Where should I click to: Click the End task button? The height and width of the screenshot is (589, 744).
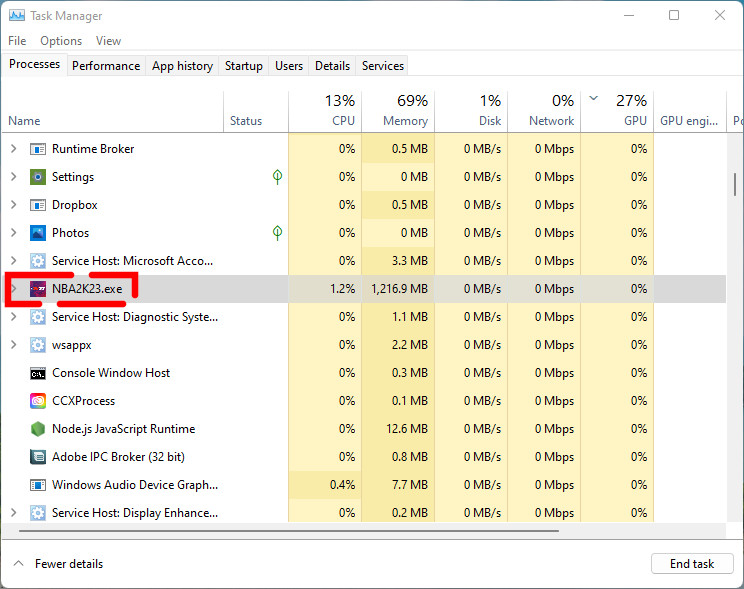pos(692,564)
